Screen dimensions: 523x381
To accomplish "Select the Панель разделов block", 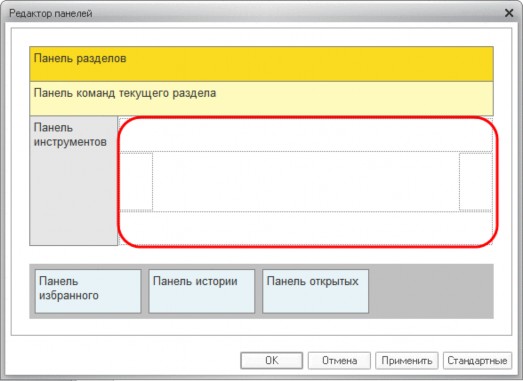I will coord(262,64).
